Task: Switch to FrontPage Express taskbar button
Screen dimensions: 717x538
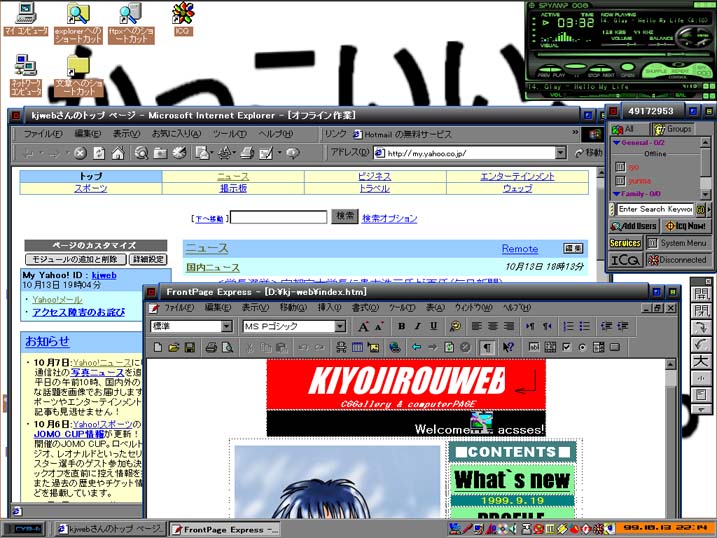Action: (225, 530)
